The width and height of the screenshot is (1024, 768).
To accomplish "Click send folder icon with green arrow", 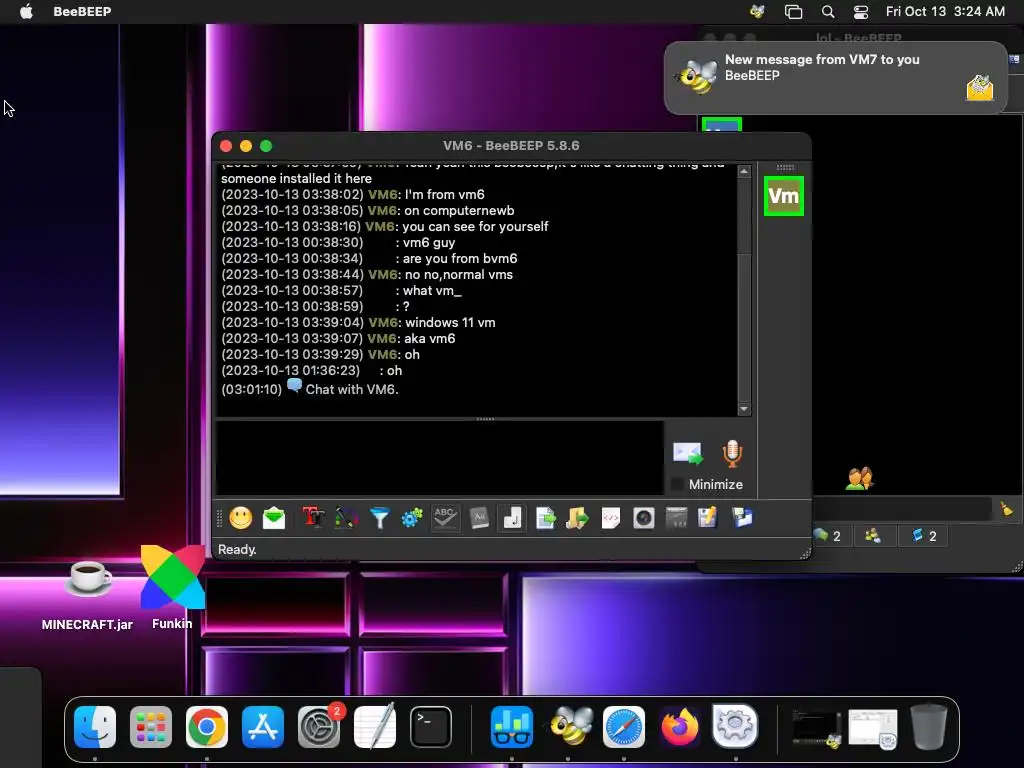I will (x=577, y=519).
